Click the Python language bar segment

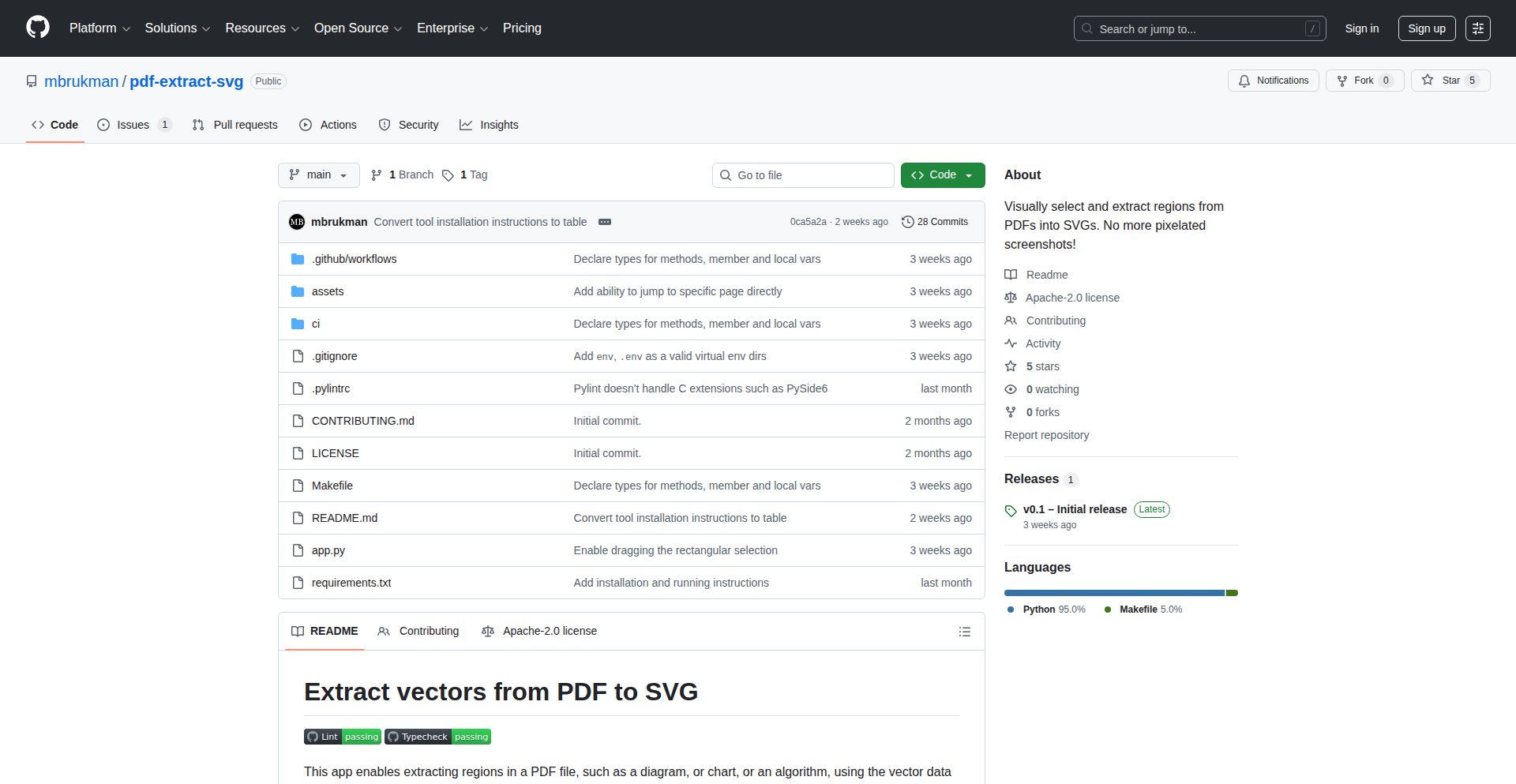coord(1113,593)
